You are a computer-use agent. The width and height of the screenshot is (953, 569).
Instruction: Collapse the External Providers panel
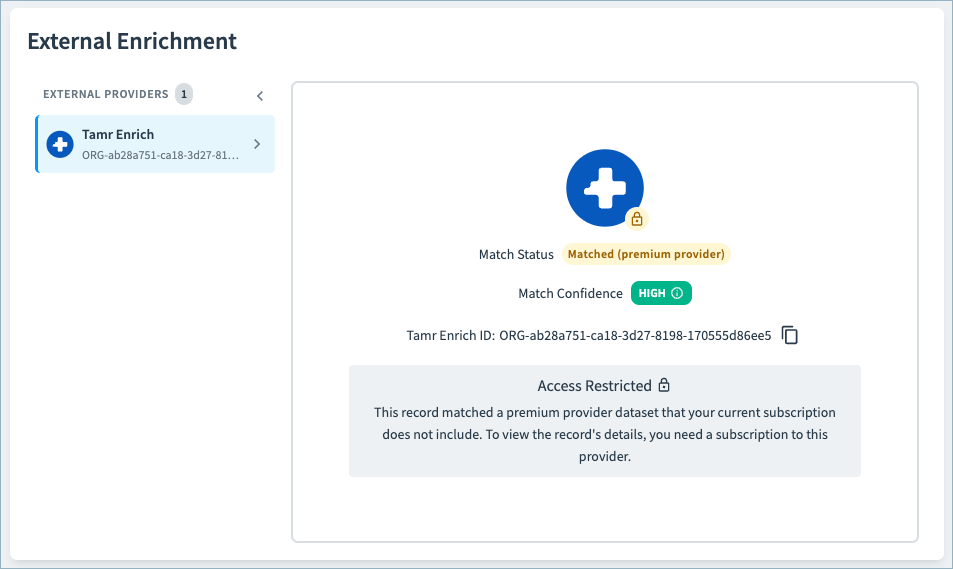[260, 95]
